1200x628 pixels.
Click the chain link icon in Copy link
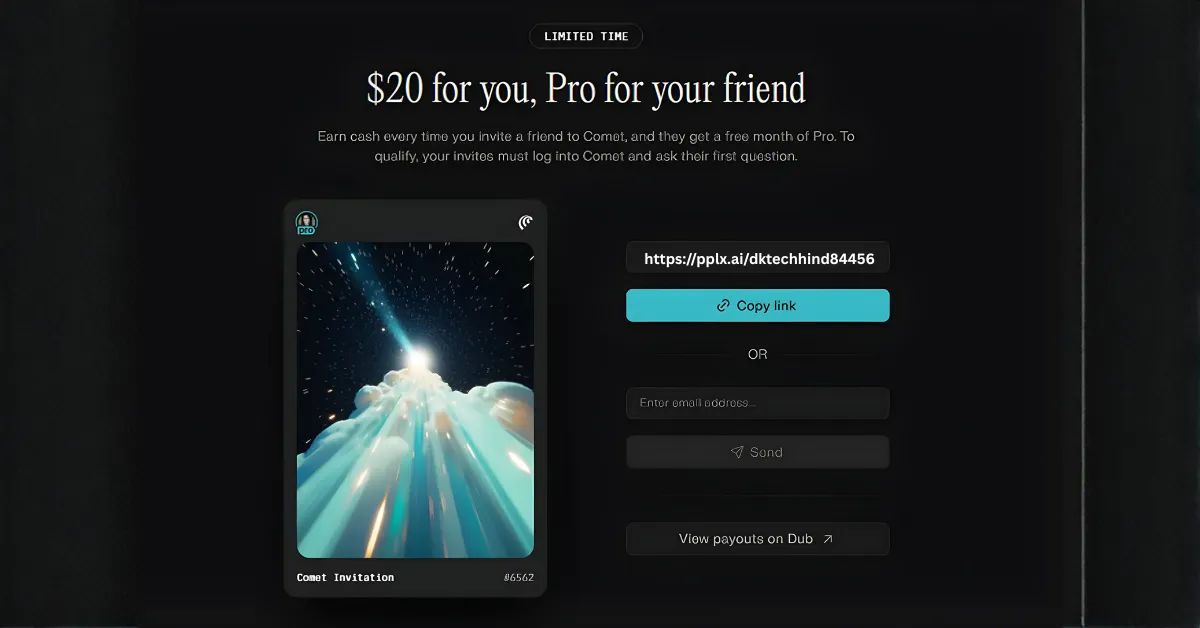[724, 306]
